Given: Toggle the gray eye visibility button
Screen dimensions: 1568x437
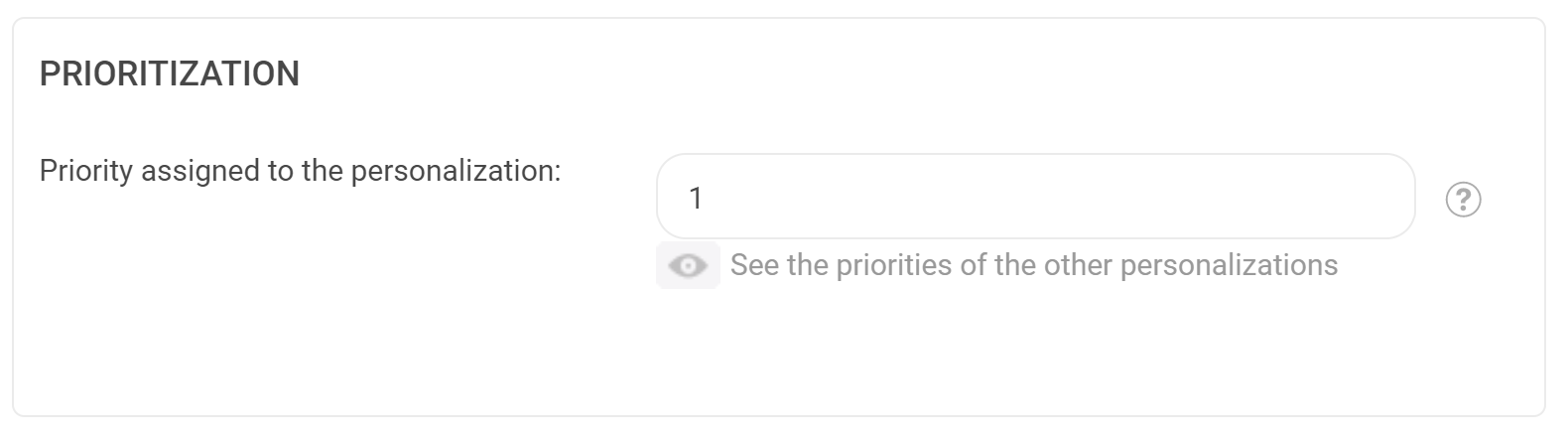Looking at the screenshot, I should tap(688, 265).
